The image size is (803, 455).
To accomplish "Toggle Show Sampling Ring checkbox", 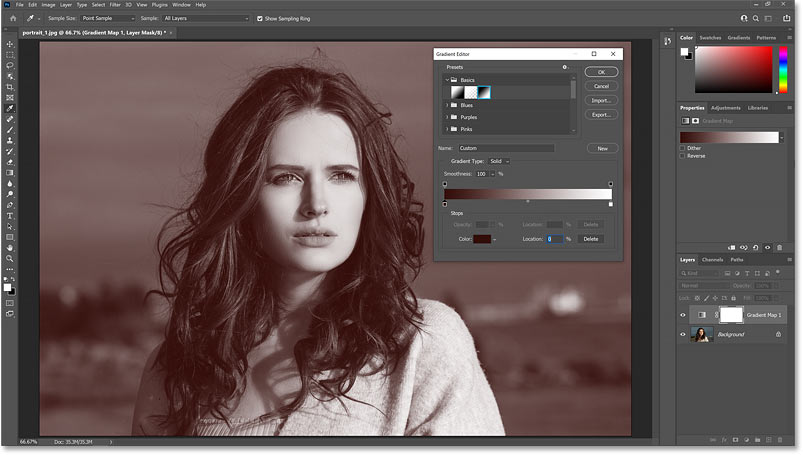I will point(260,18).
